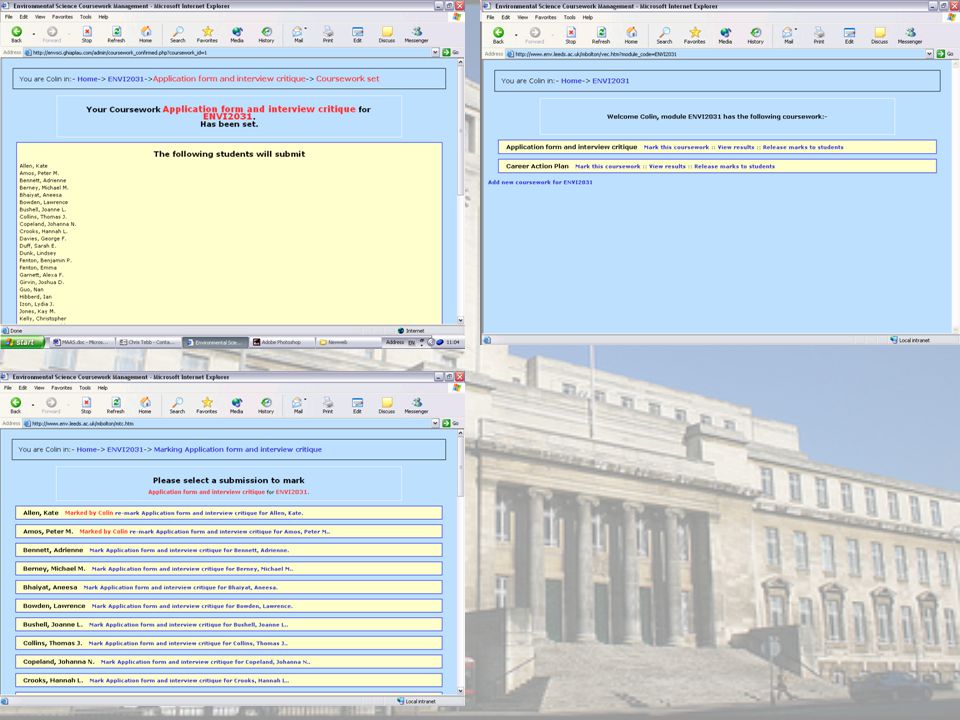Click ENVI2031 breadcrumb in bottom-left window
This screenshot has height=720, width=960.
125,449
